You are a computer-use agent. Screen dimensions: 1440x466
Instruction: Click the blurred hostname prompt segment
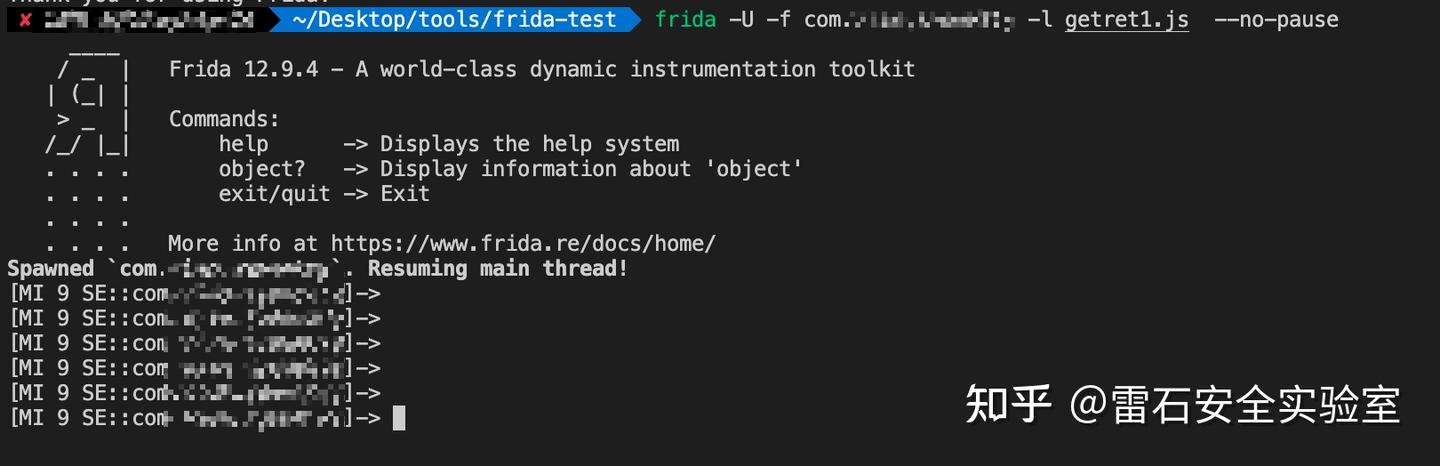(150, 20)
